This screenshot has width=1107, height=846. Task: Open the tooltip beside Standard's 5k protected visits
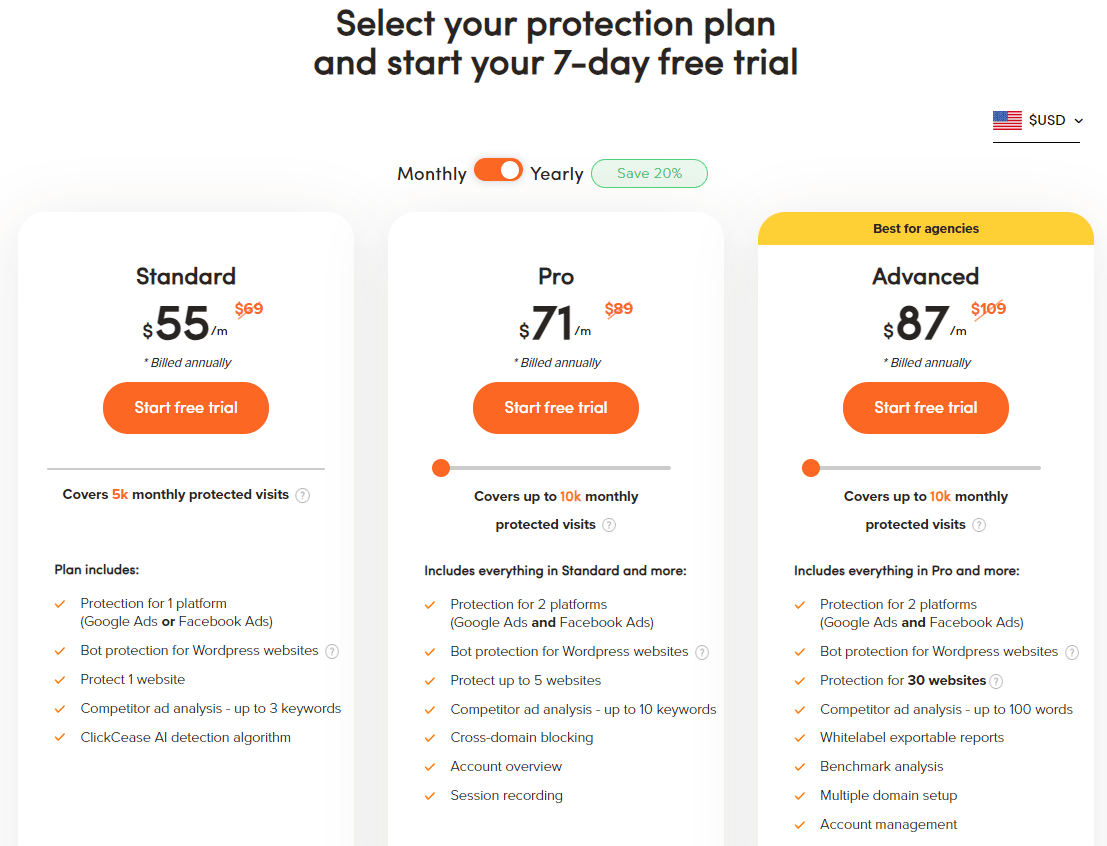(x=303, y=495)
